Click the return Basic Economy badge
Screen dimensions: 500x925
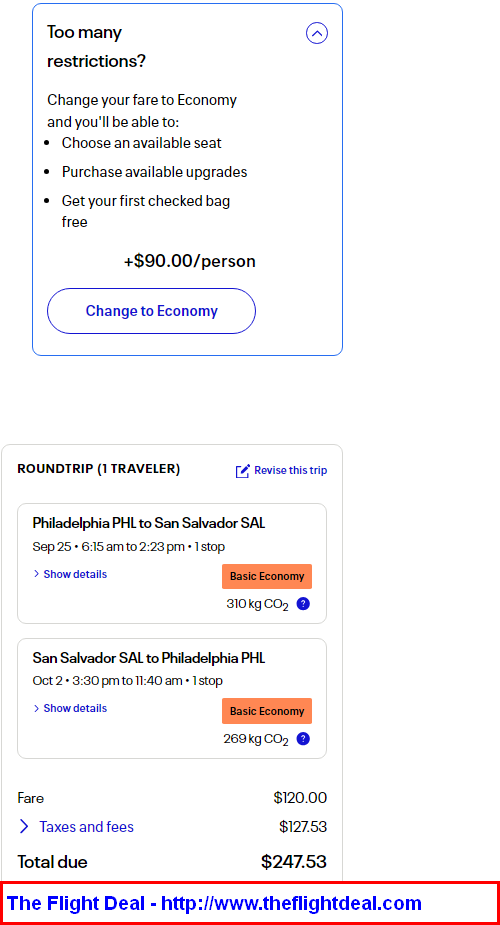267,711
